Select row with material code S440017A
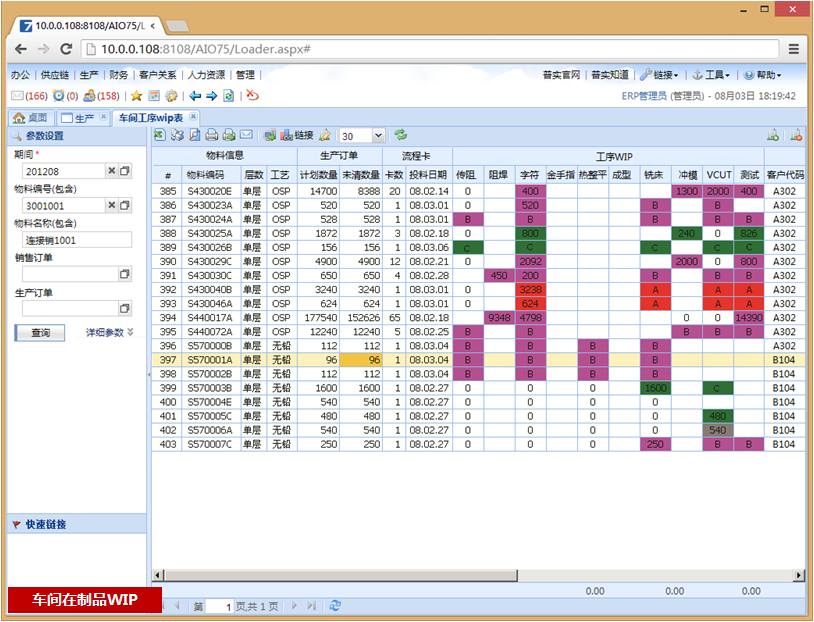This screenshot has height=622, width=814. click(x=478, y=317)
